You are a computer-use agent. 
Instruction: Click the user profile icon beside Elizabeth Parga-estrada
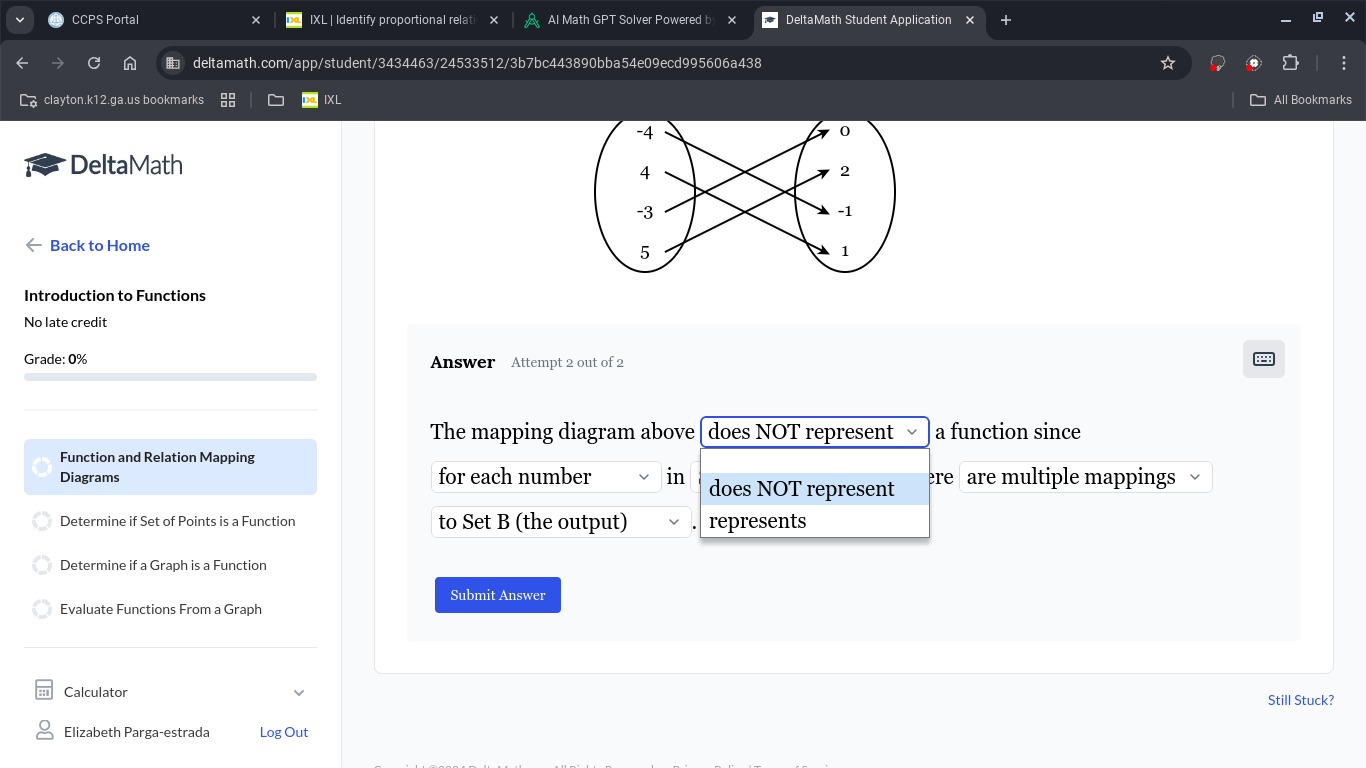[44, 731]
